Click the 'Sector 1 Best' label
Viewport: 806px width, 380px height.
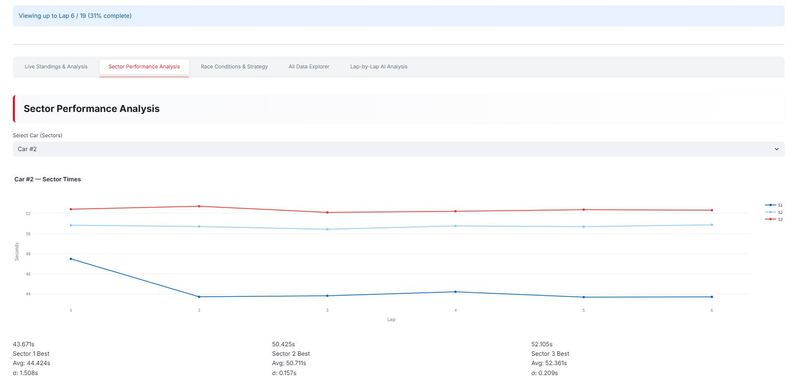tap(31, 354)
